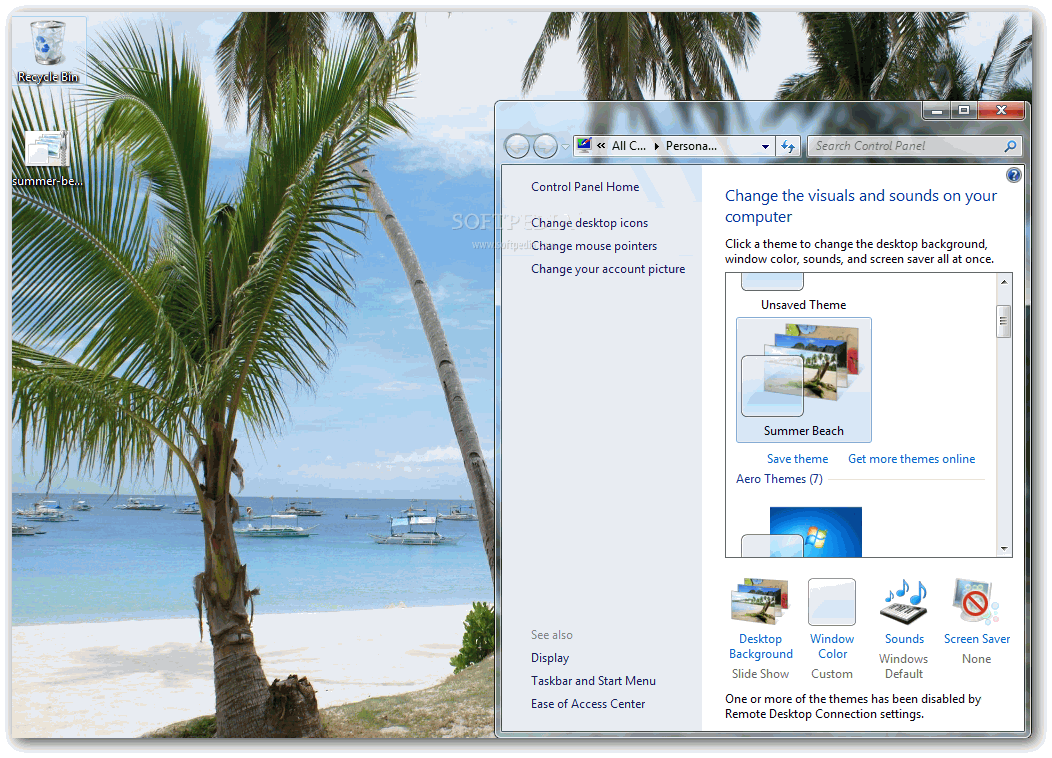1052x758 pixels.
Task: Select the Unsaved Theme label
Action: click(803, 305)
